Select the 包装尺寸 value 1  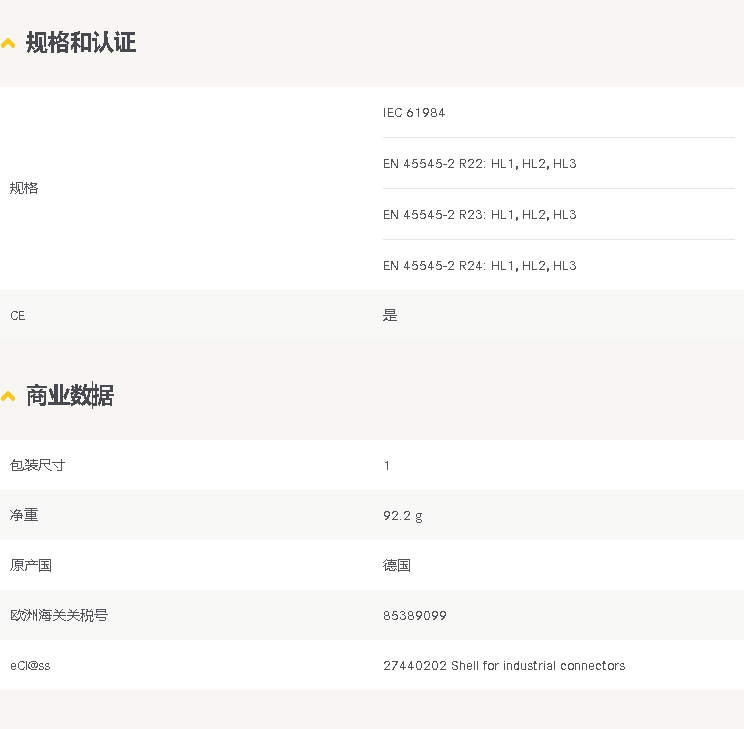pos(387,466)
